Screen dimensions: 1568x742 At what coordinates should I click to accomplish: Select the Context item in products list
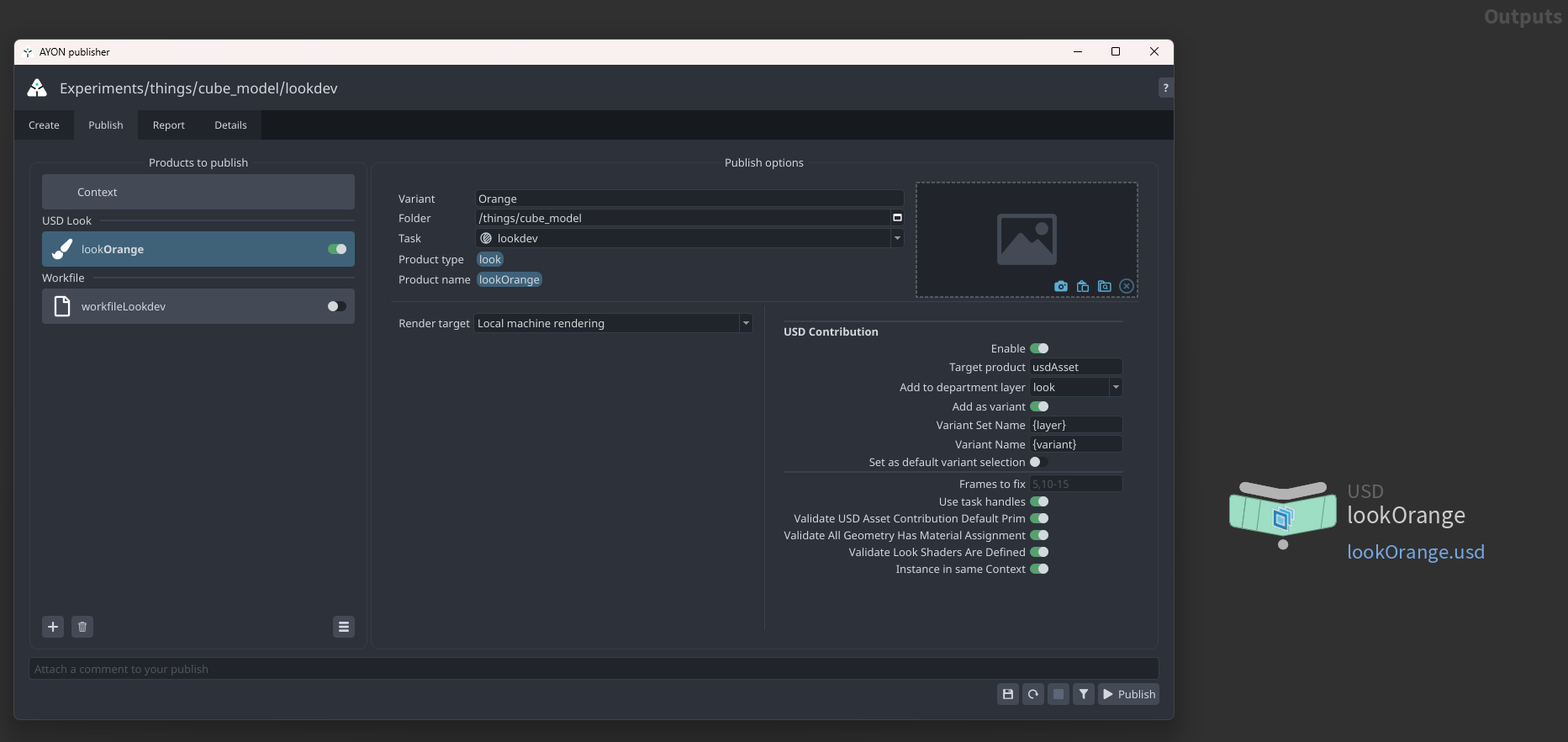[x=198, y=192]
